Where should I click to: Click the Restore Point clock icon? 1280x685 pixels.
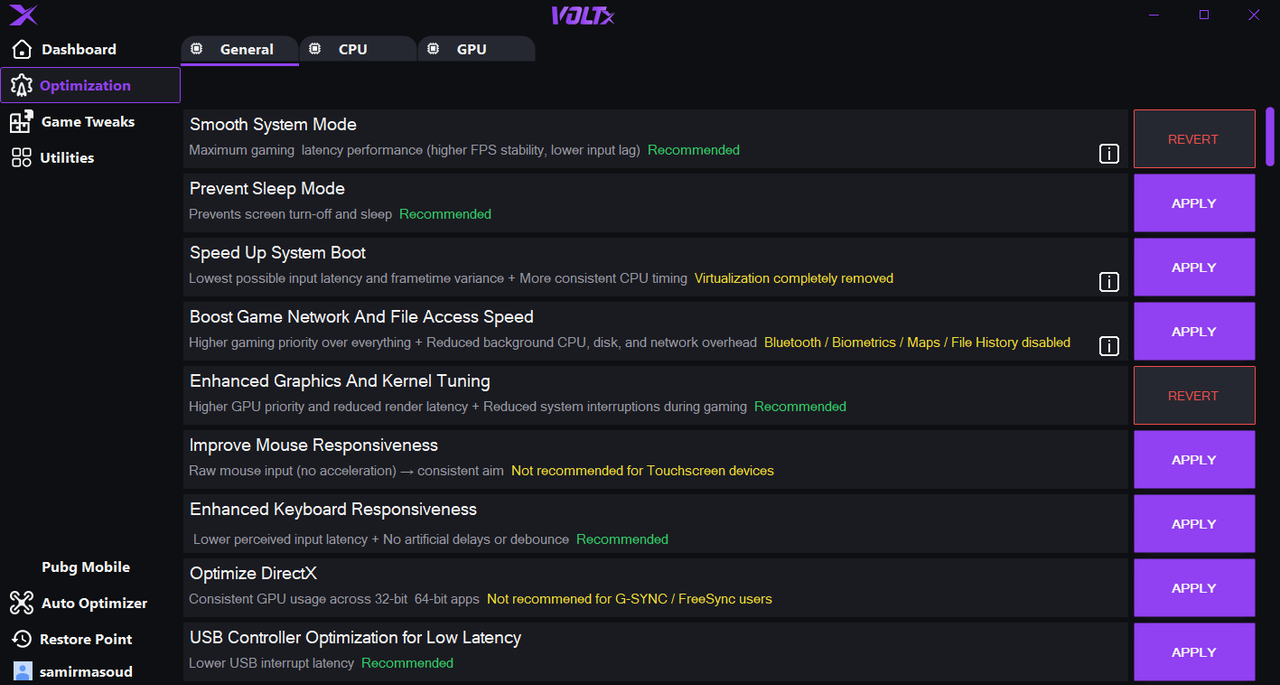point(21,639)
